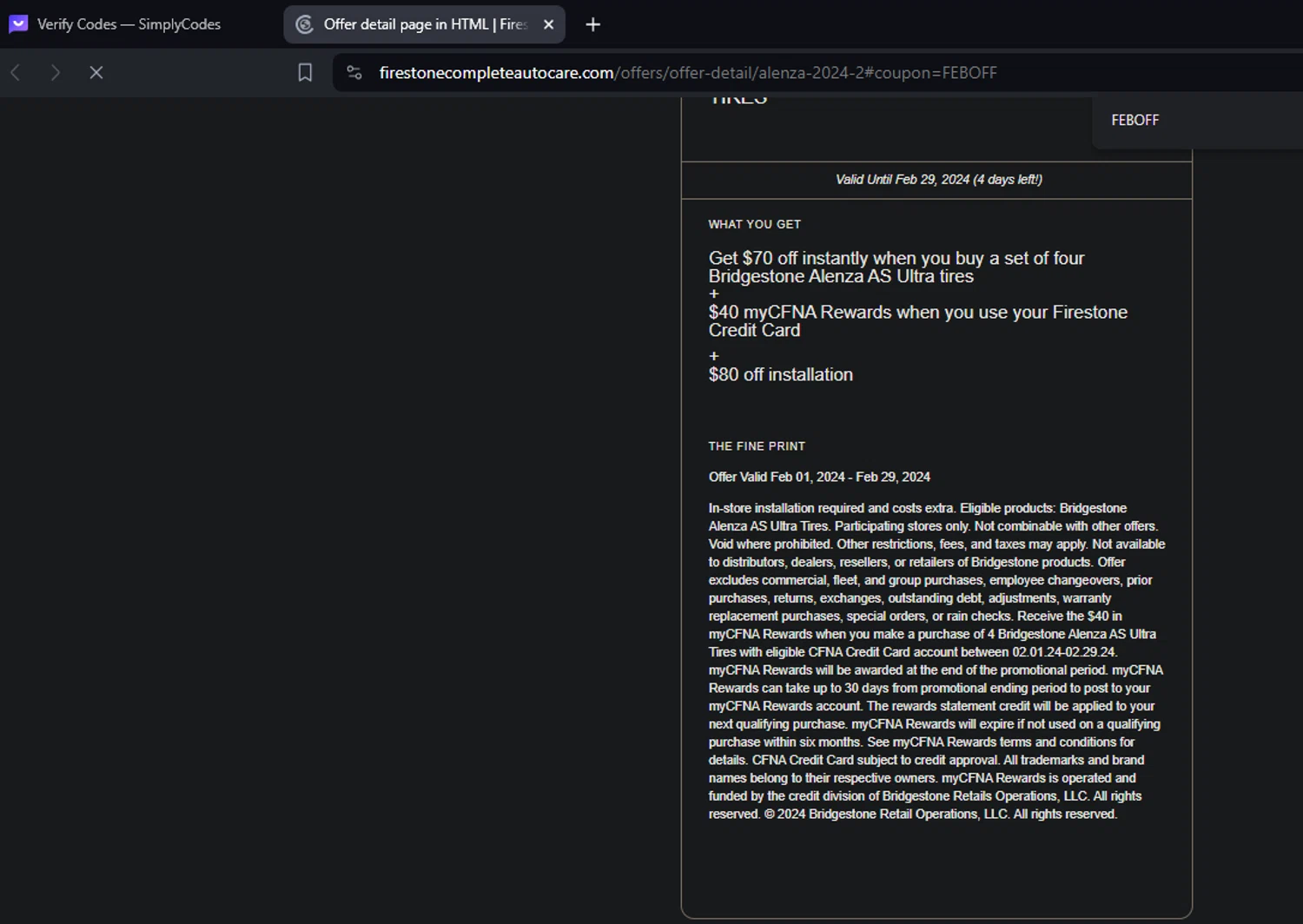Click 'Get $70 off instantly' offer text

click(896, 267)
